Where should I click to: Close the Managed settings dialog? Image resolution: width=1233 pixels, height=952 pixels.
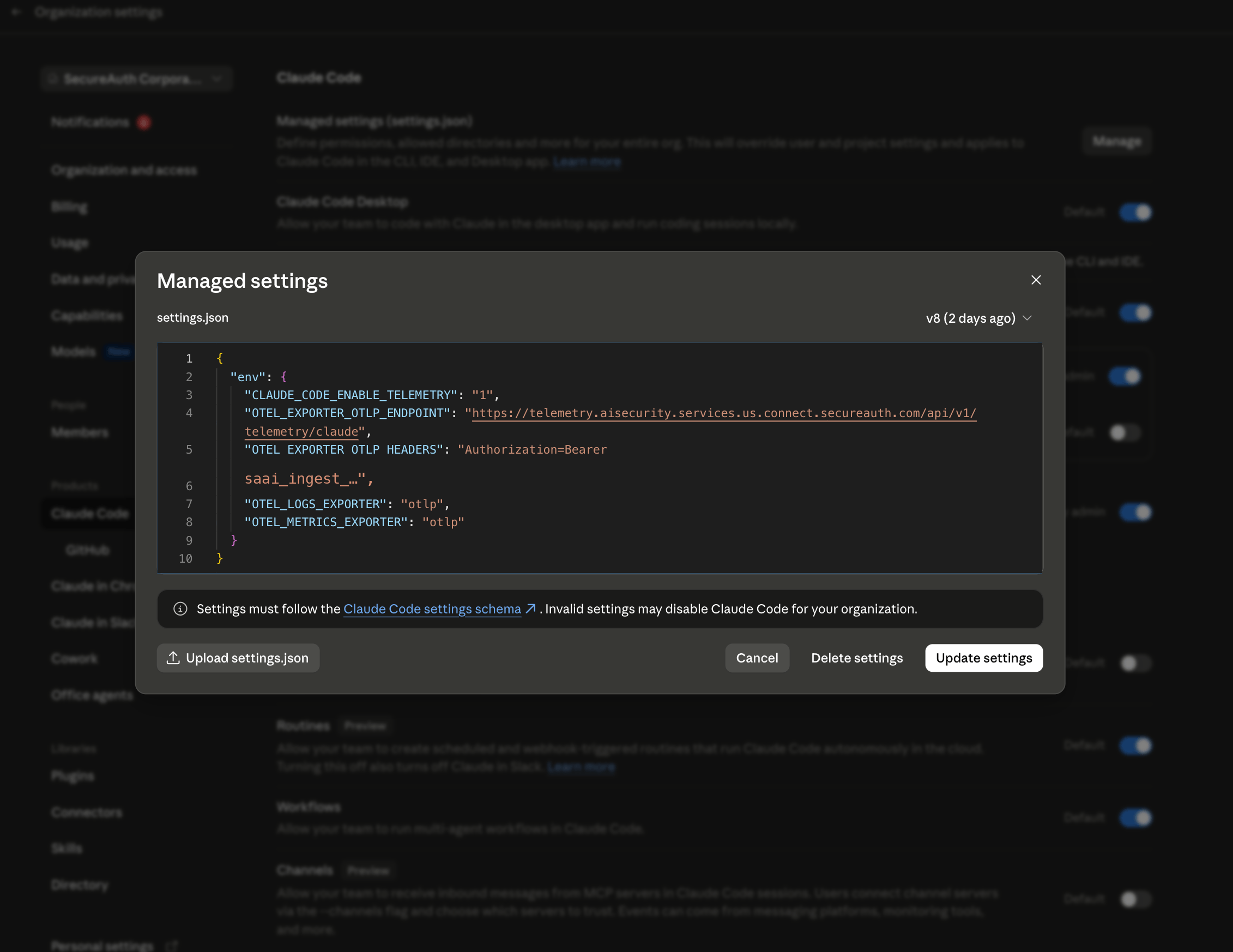[x=1036, y=280]
